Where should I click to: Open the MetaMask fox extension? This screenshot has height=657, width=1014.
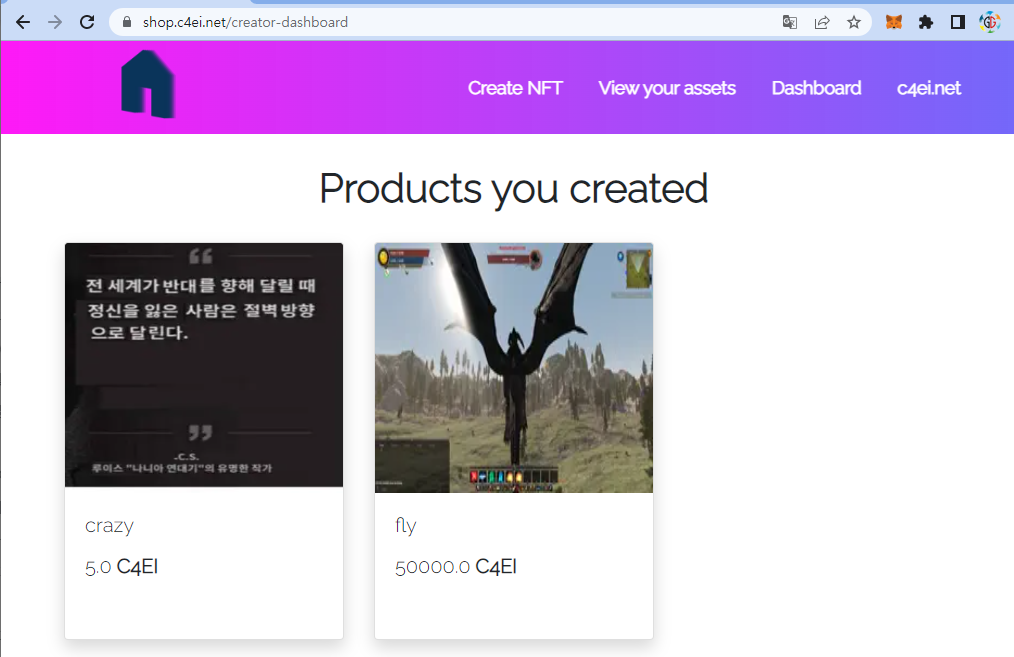(x=894, y=23)
